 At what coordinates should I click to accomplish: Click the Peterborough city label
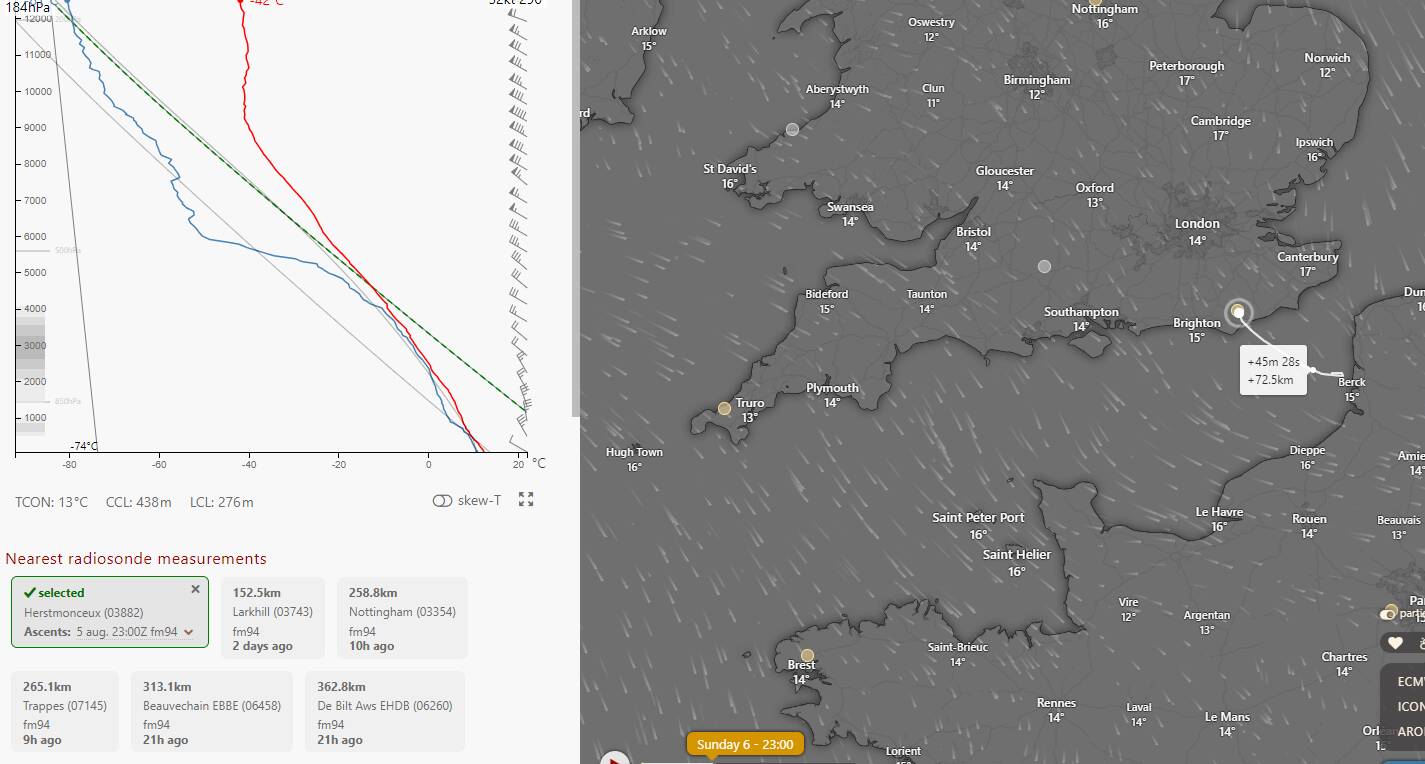tap(1186, 66)
